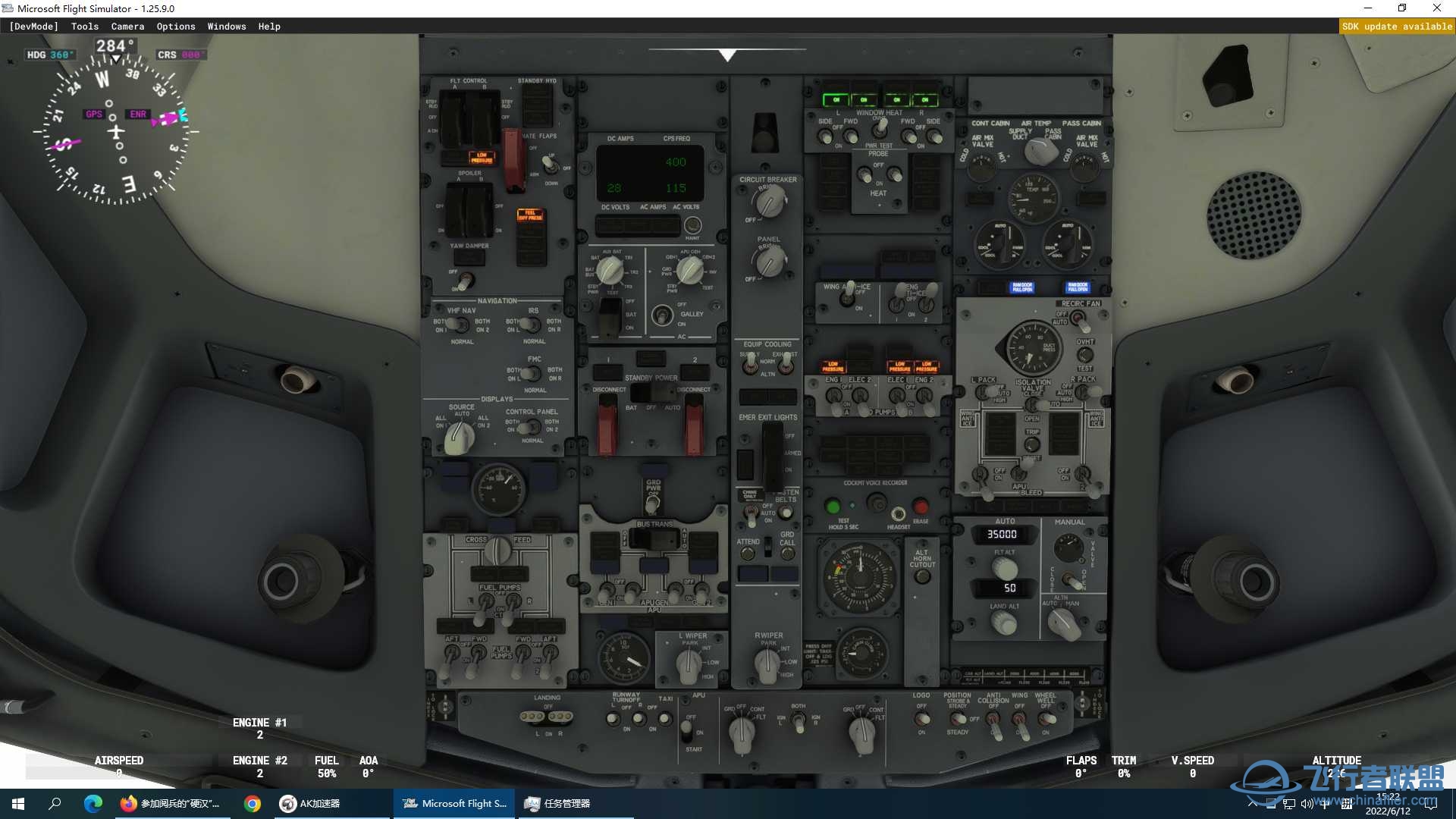Open the Help menu

(269, 27)
